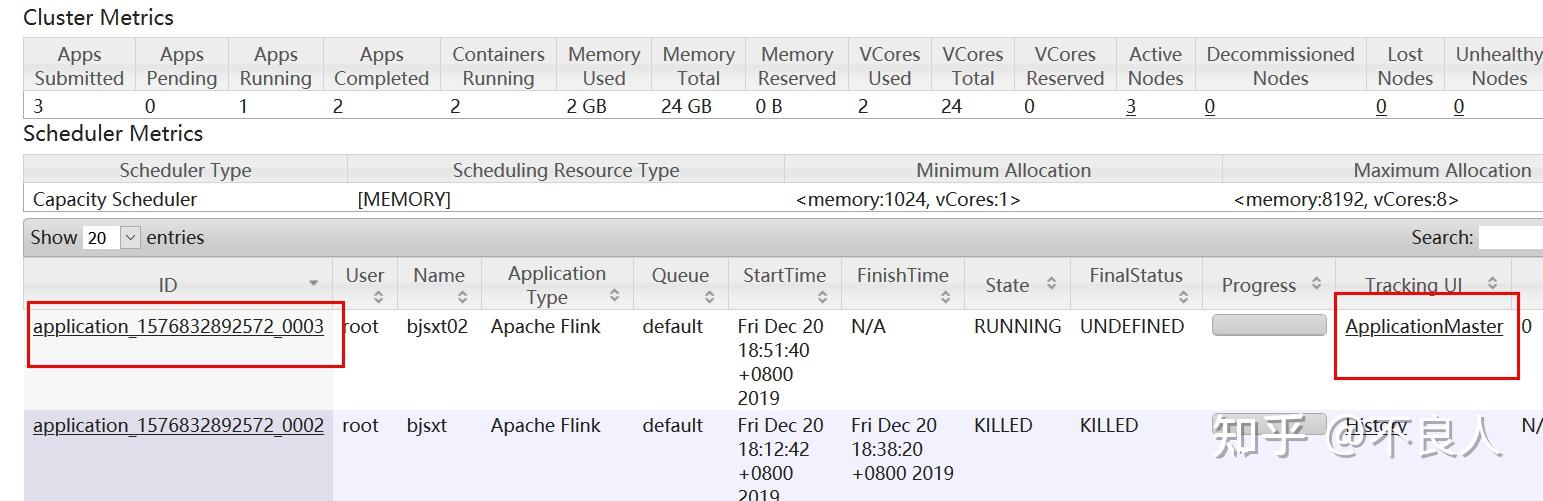Toggle Application Type sort arrows

click(614, 296)
